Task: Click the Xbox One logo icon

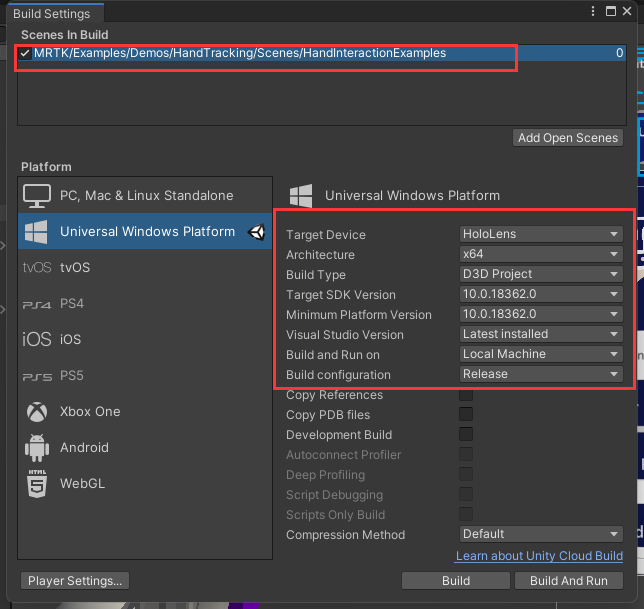Action: (37, 412)
